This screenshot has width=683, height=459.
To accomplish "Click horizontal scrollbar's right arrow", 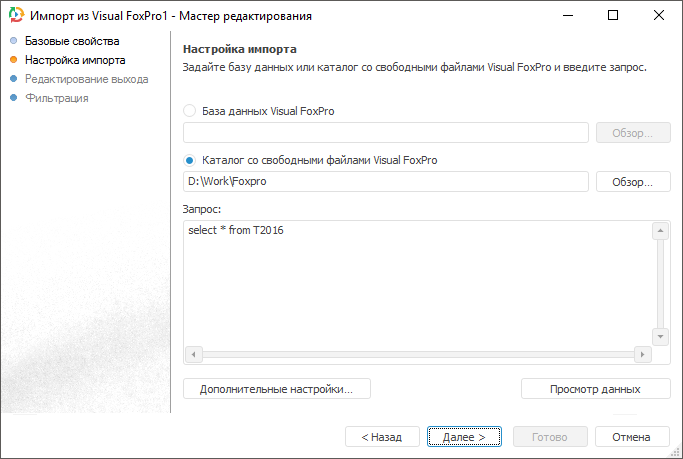I will pos(642,354).
